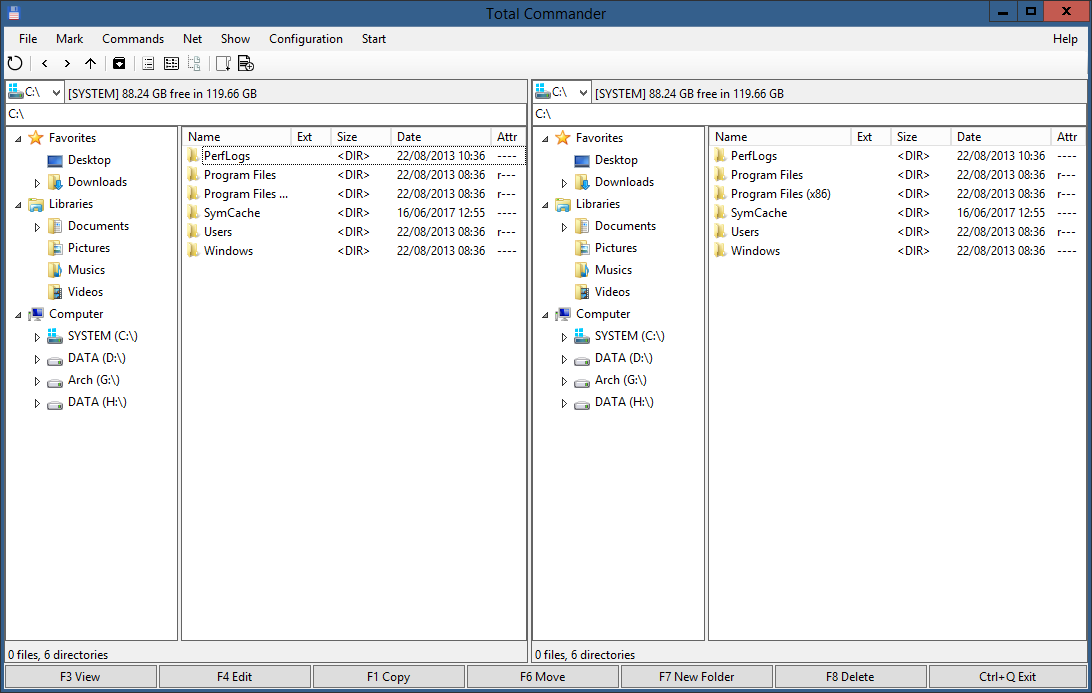Image resolution: width=1092 pixels, height=693 pixels.
Task: Click the PerfLogs folder icon in the left panel
Action: pos(194,155)
